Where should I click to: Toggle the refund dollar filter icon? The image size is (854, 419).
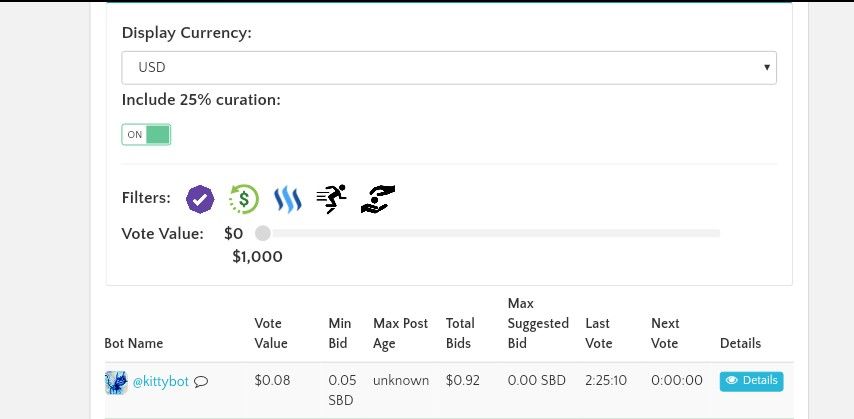tap(243, 199)
